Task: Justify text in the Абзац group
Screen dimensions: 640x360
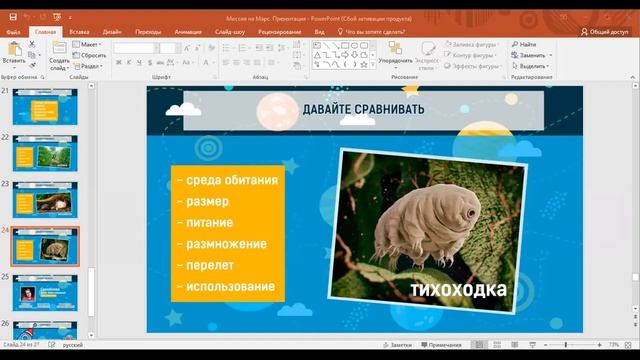Action: pos(257,63)
